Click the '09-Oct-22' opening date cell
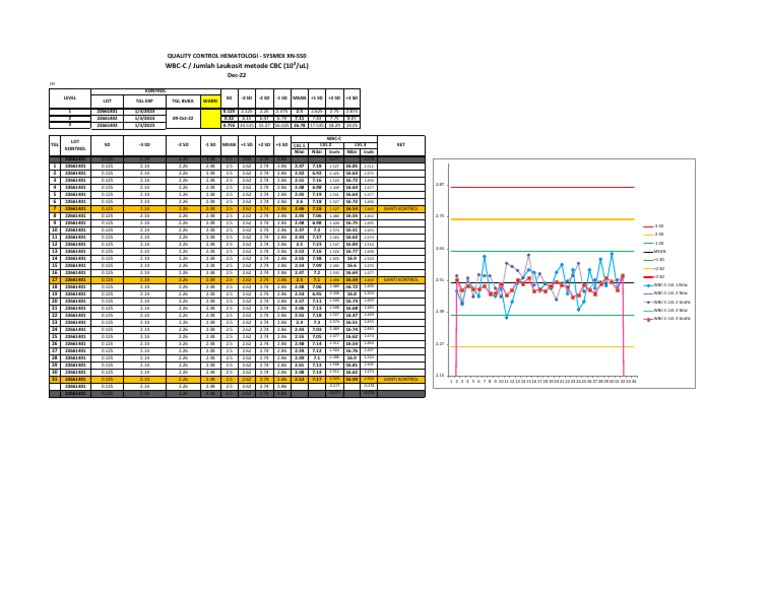 pyautogui.click(x=183, y=119)
